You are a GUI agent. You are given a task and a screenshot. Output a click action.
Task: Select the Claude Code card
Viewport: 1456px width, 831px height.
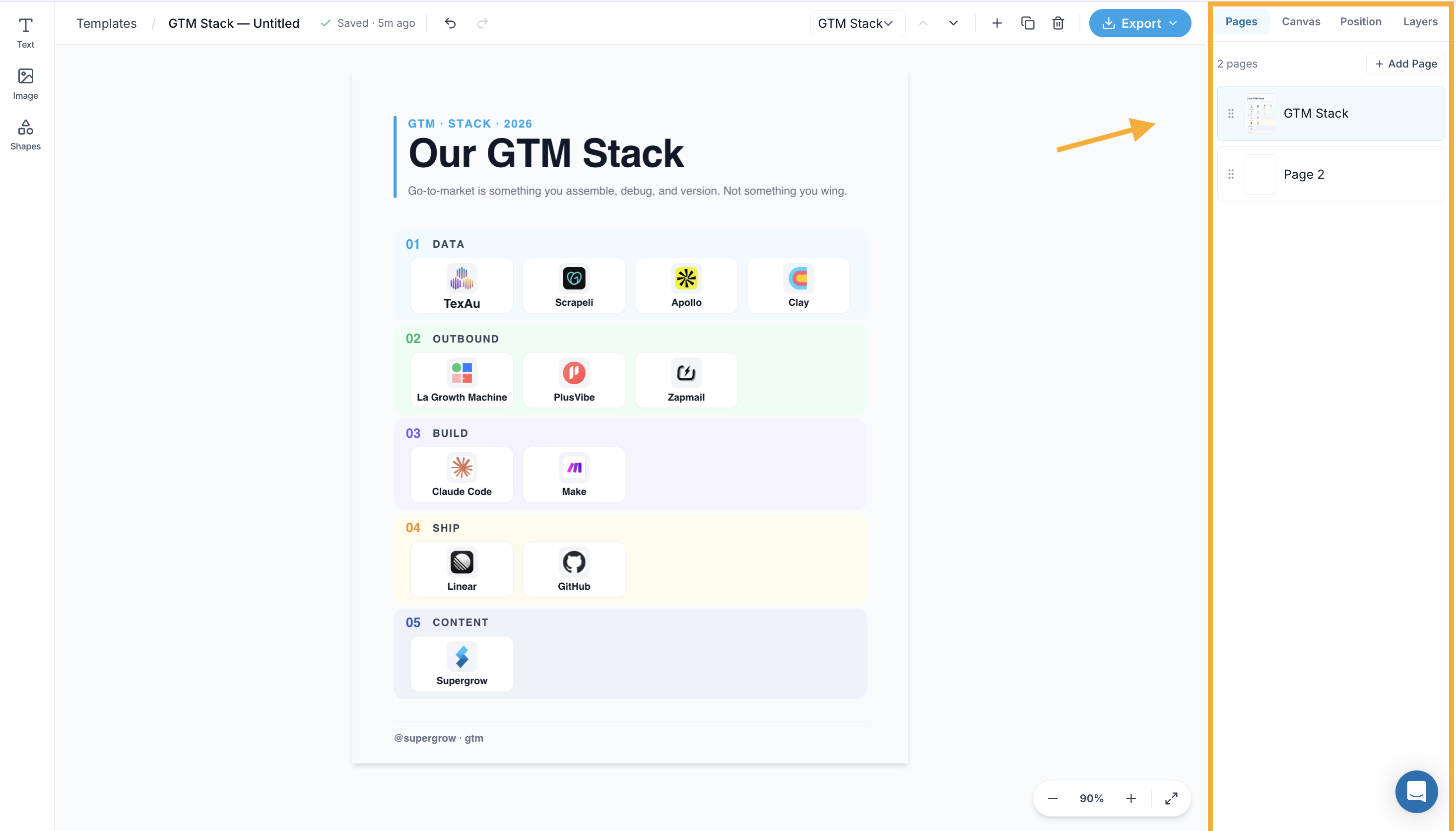(x=462, y=475)
